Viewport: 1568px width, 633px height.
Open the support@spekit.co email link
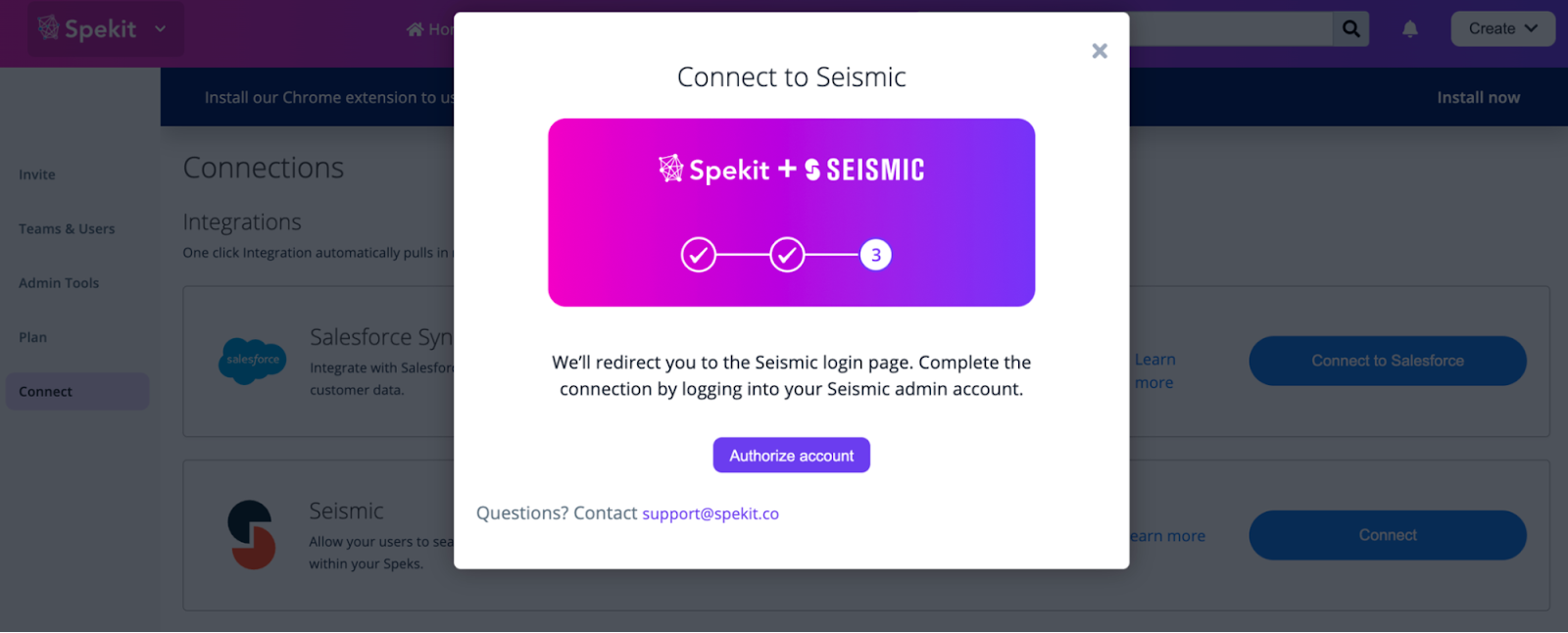point(710,513)
